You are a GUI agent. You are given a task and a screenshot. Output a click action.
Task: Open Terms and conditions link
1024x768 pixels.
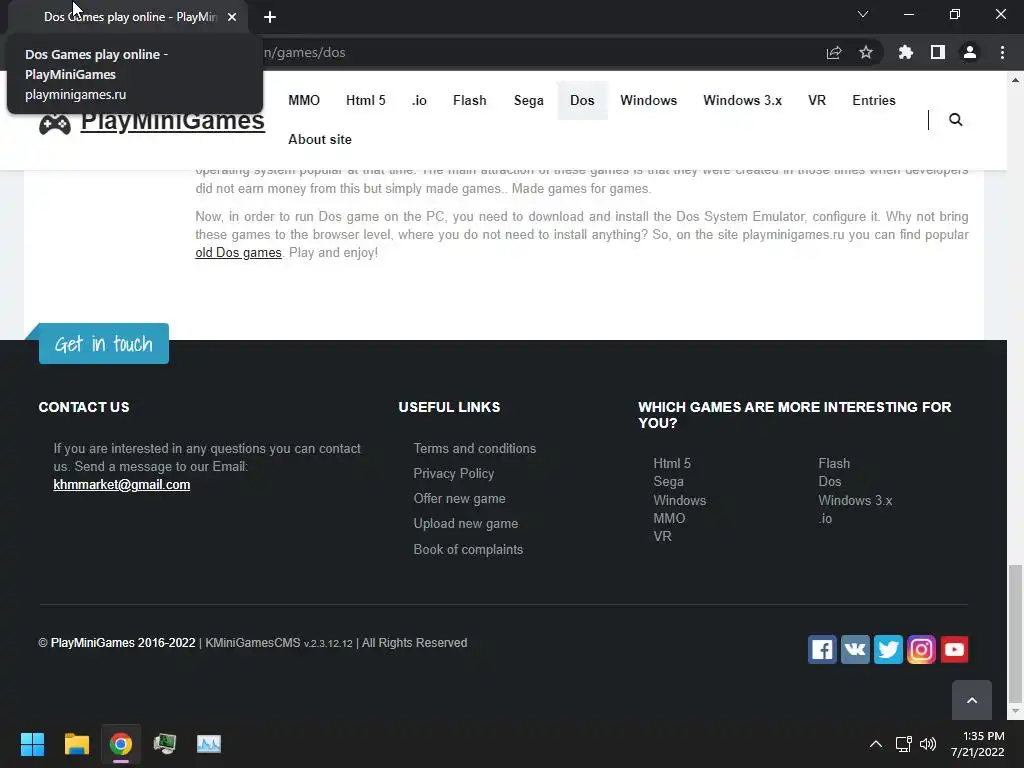475,449
